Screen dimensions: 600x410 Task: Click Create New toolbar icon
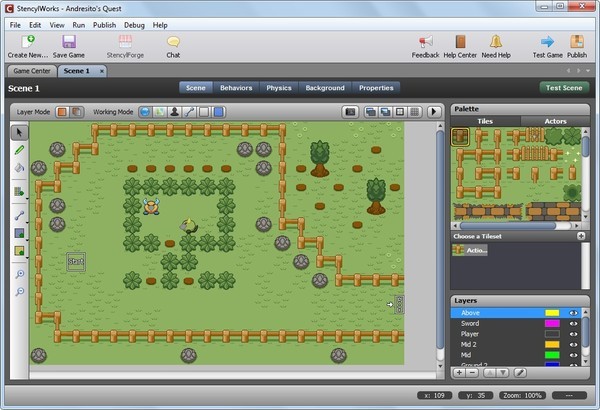pyautogui.click(x=28, y=46)
